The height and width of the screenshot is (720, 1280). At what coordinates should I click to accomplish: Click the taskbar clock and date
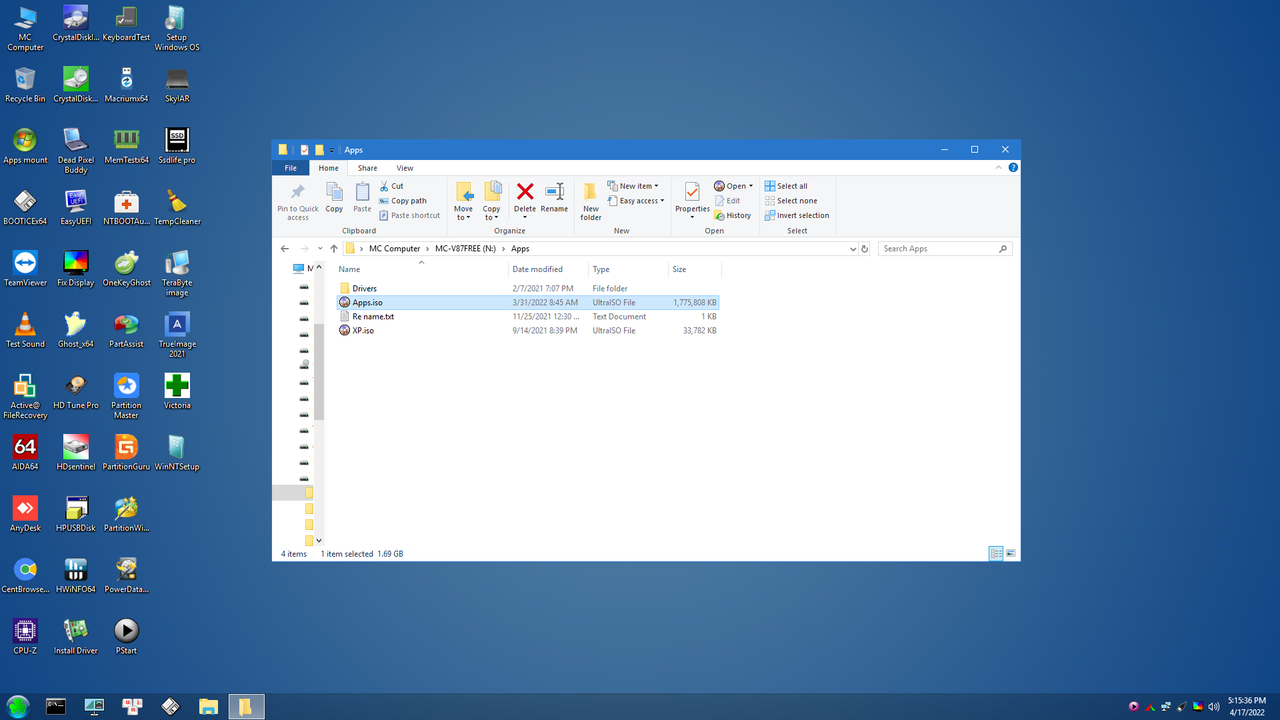coord(1245,706)
